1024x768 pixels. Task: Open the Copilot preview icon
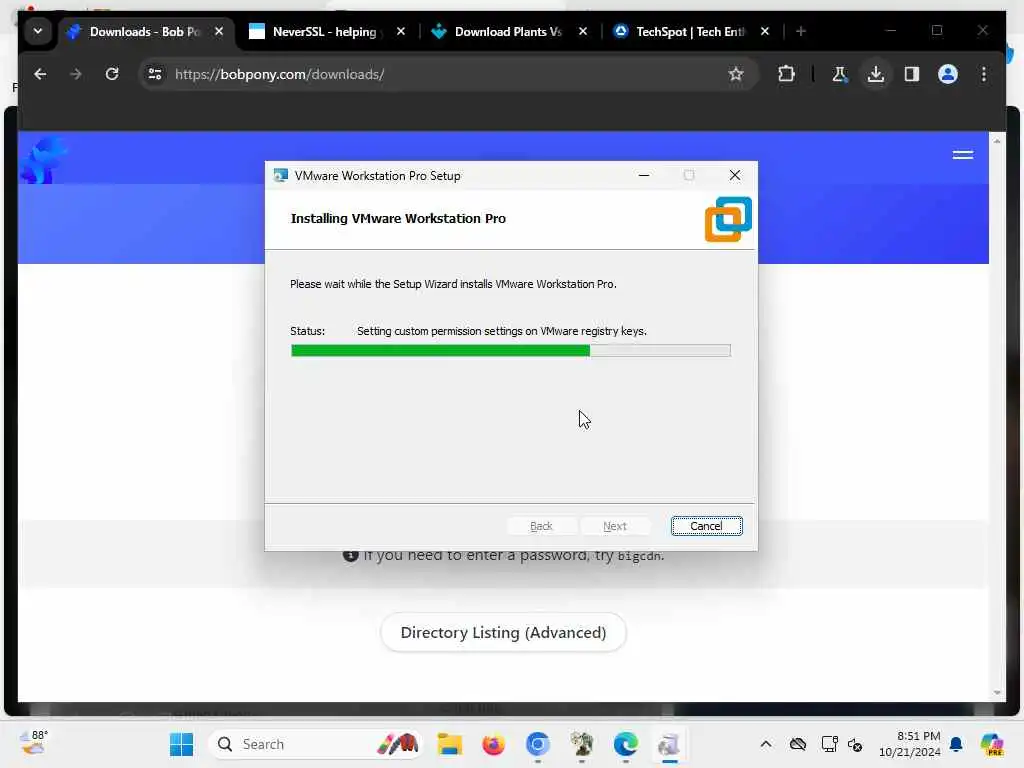[992, 744]
